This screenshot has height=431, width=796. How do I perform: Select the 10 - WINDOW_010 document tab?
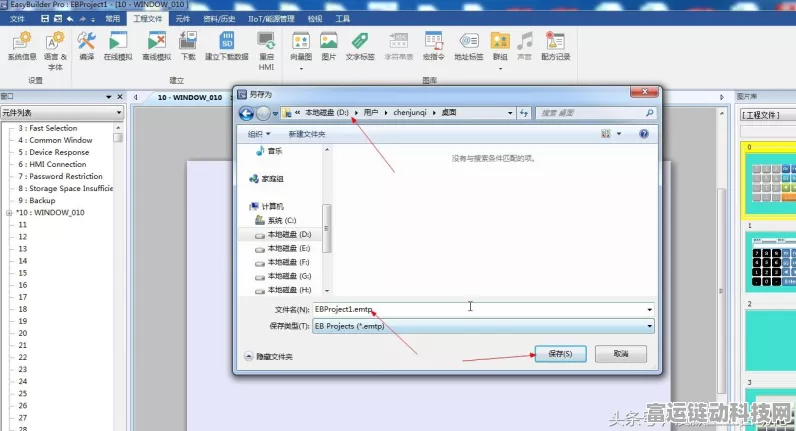(x=189, y=97)
